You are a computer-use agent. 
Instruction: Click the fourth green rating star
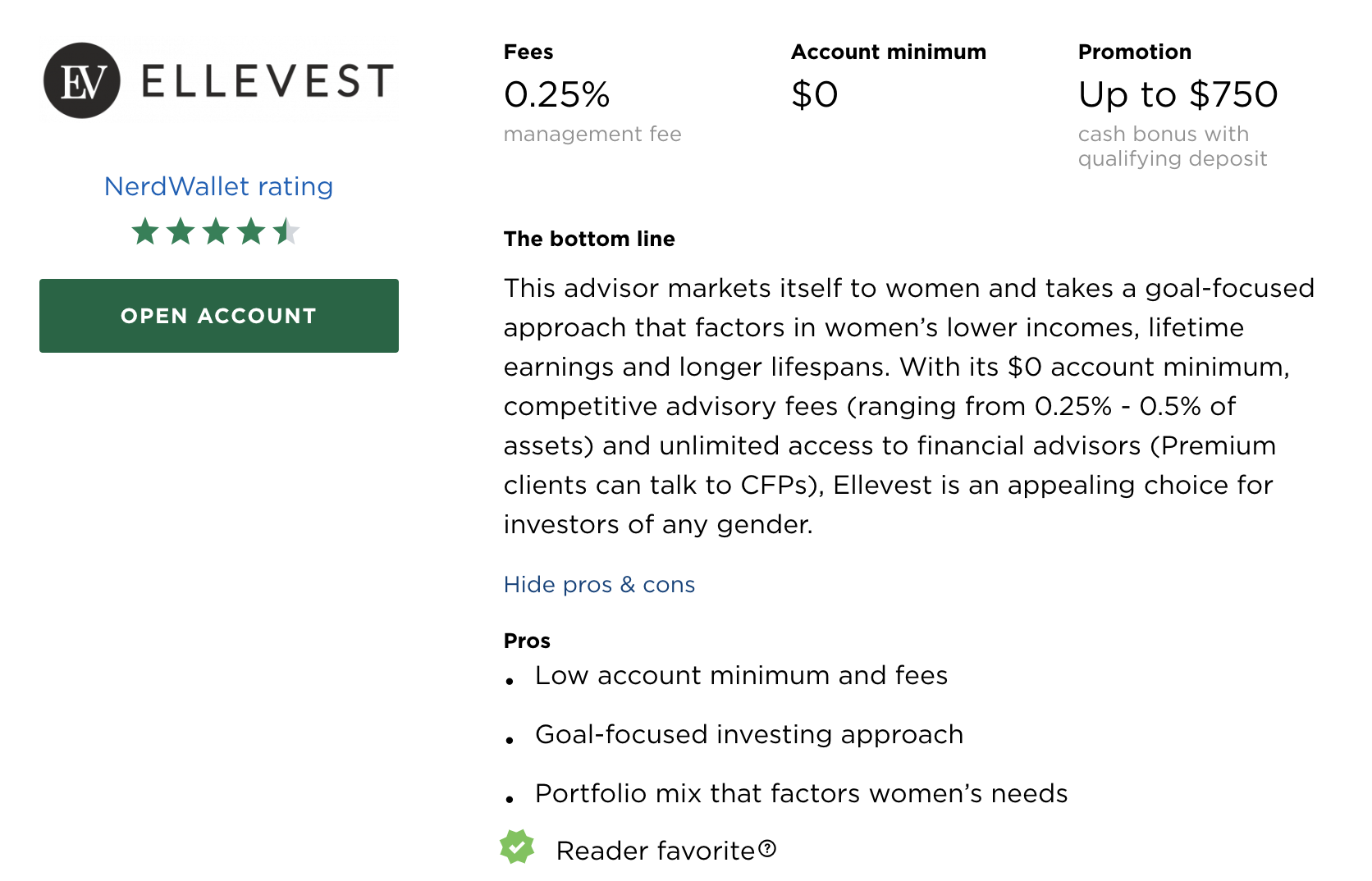pos(251,231)
